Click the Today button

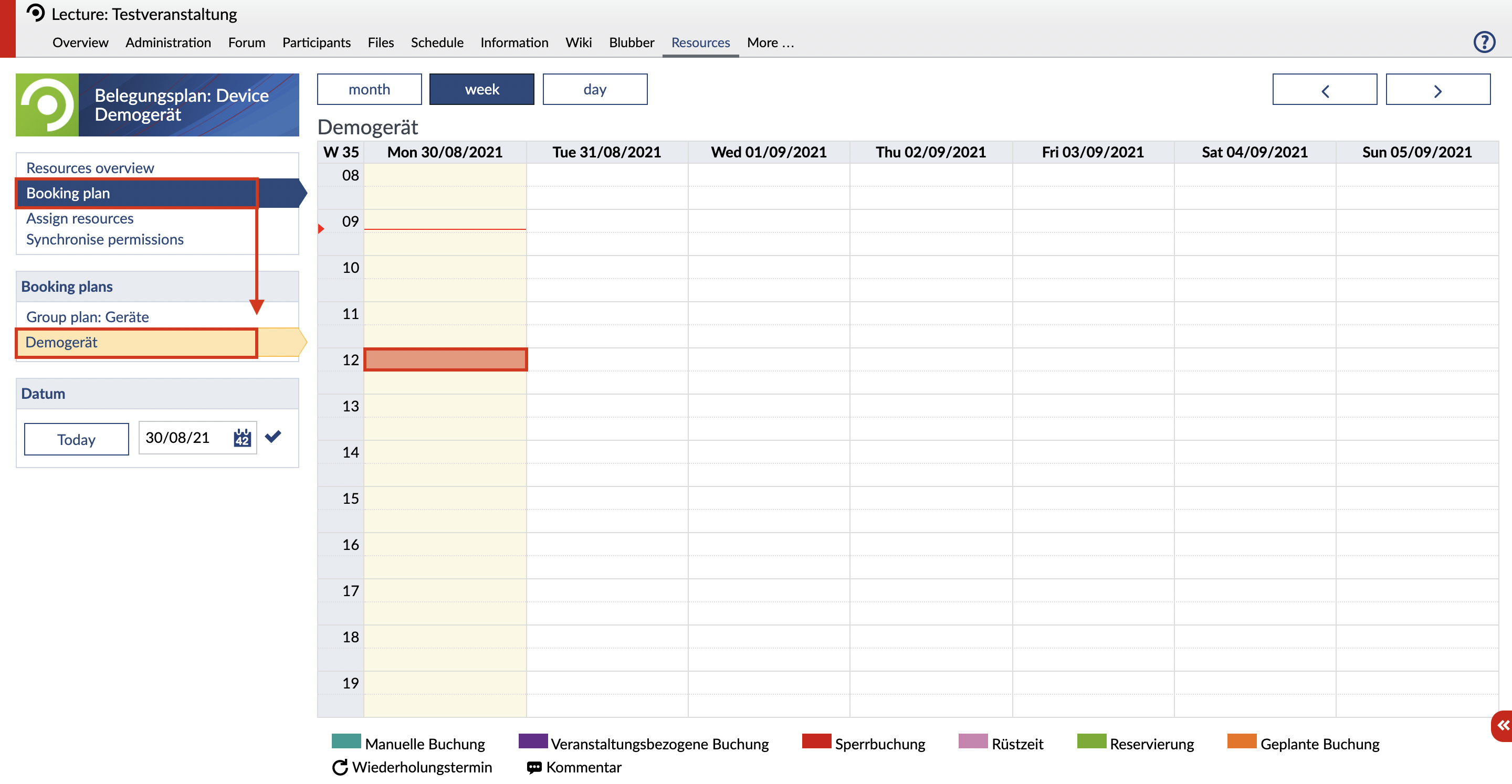click(x=76, y=439)
